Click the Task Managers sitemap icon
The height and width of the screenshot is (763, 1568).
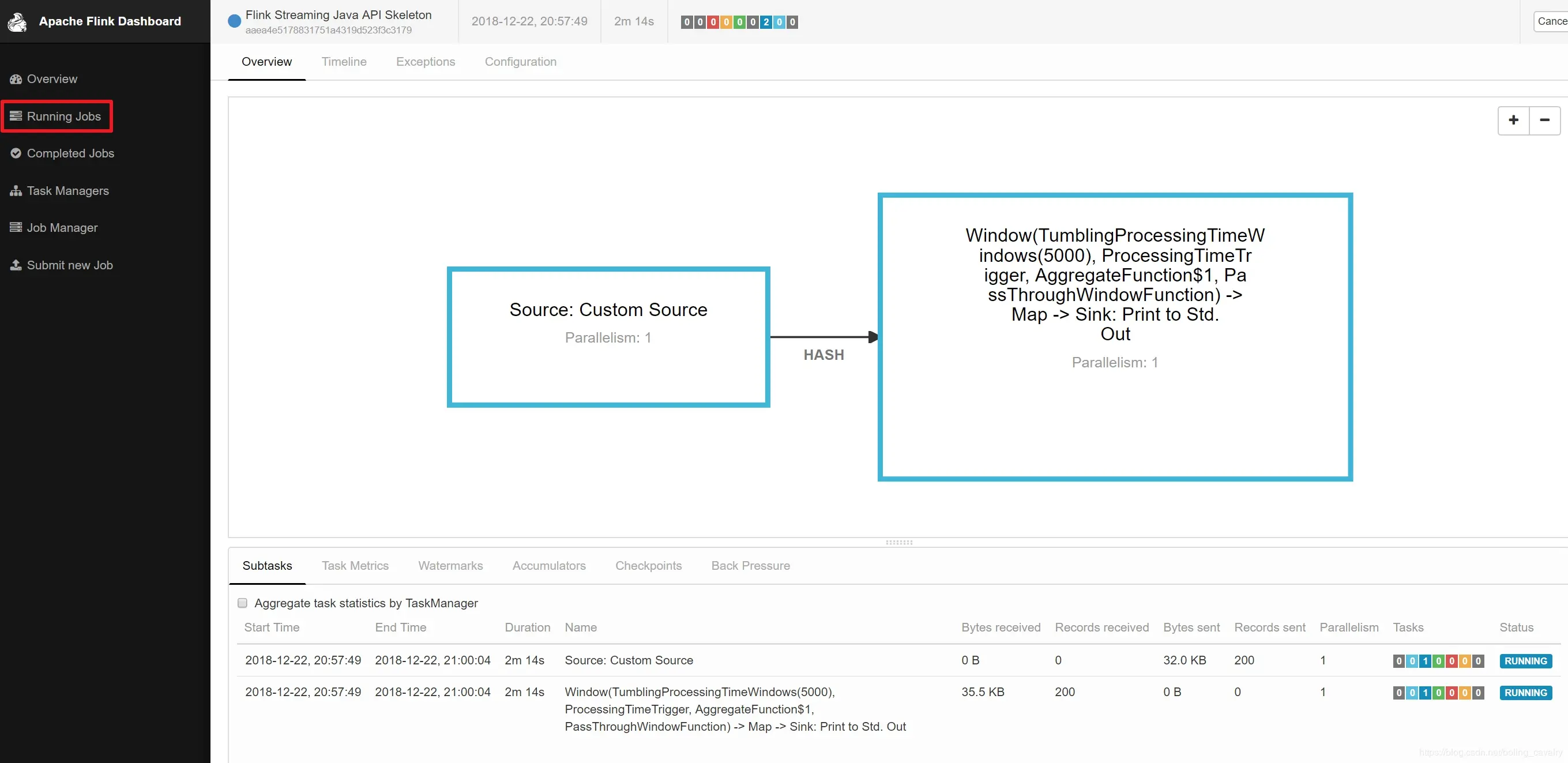16,190
